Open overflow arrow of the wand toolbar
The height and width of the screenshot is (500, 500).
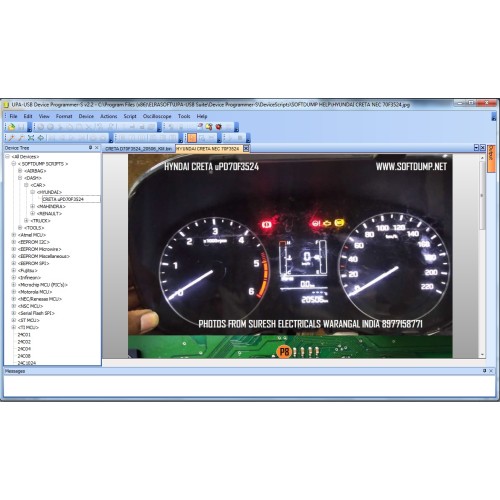(x=111, y=138)
